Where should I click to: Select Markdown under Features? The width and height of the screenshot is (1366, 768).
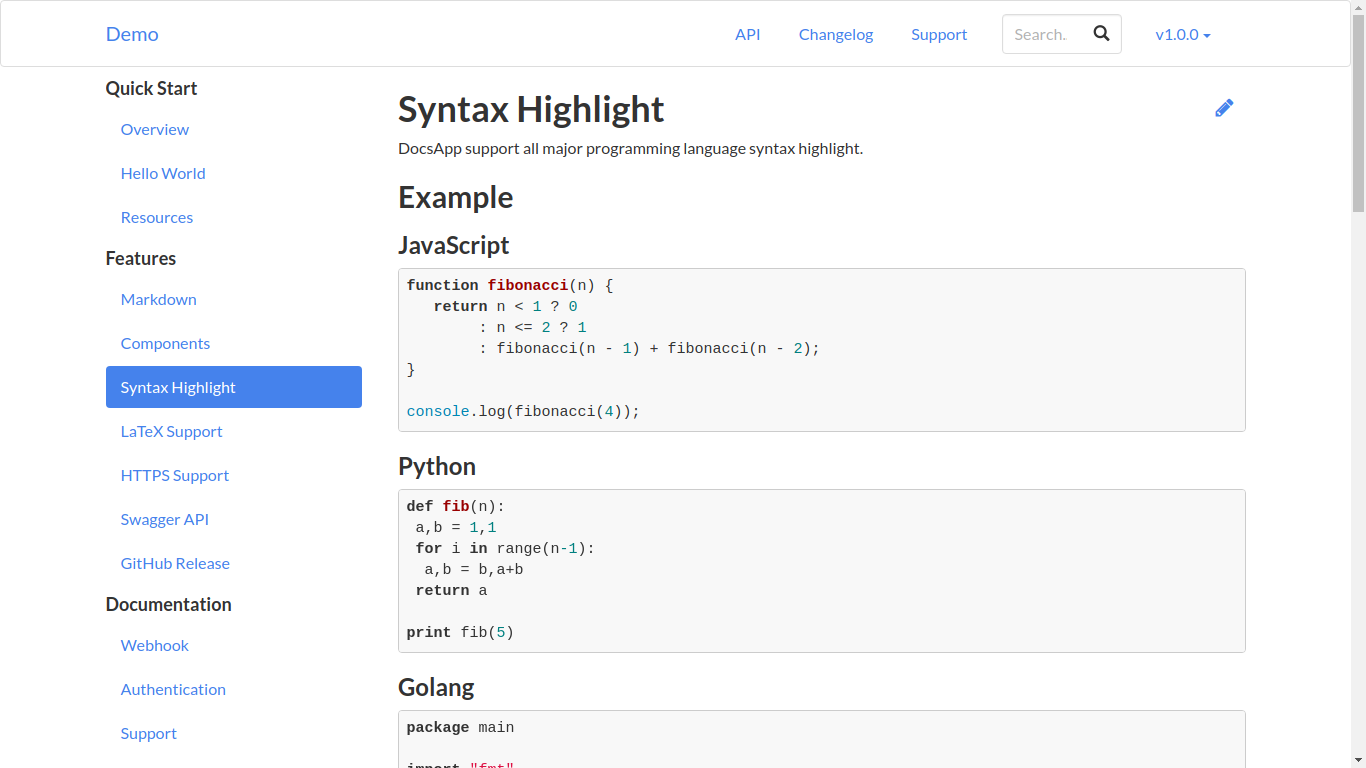coord(158,299)
